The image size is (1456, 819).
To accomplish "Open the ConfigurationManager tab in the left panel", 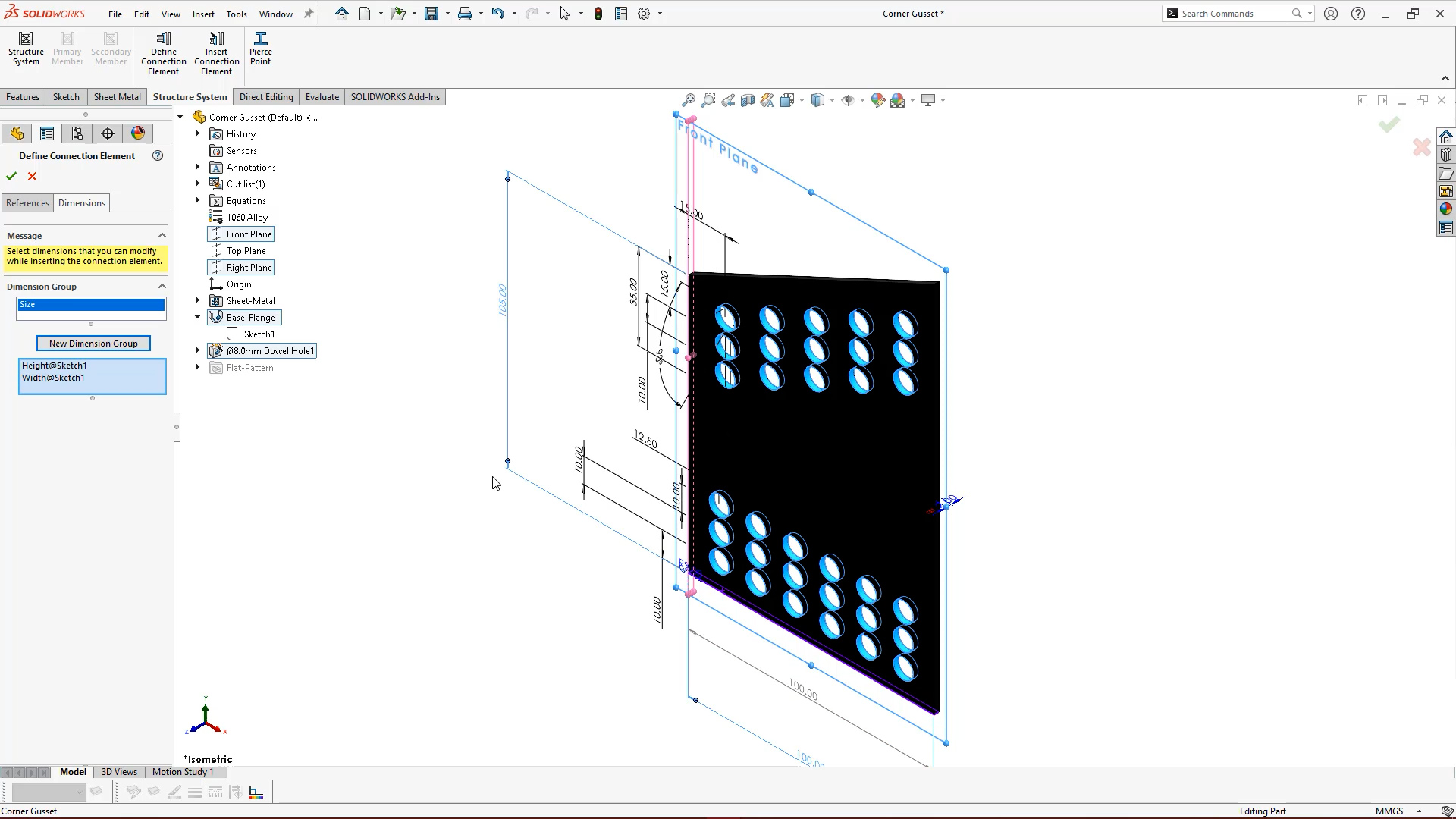I will [x=77, y=133].
